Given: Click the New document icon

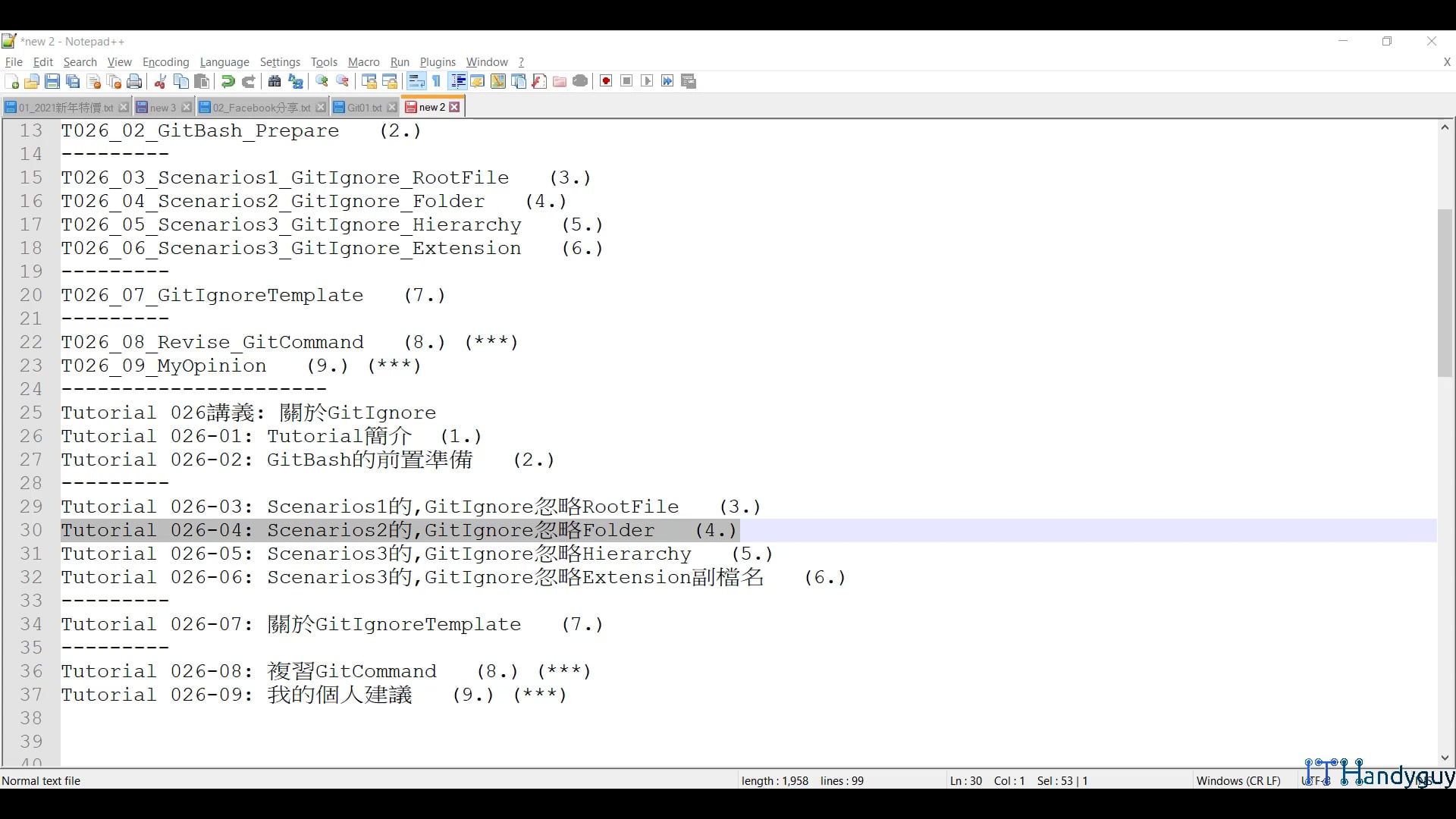Looking at the screenshot, I should point(11,81).
